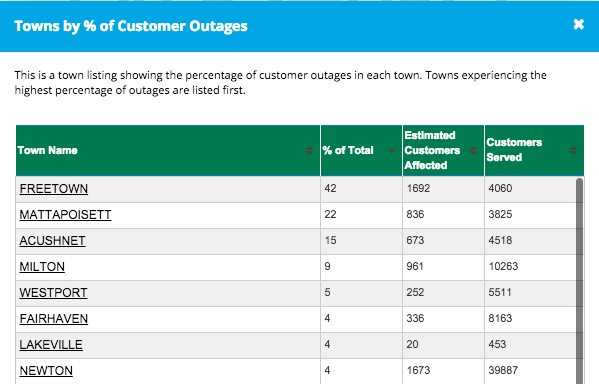Open the NEWTON town link
This screenshot has height=384, width=599.
(x=46, y=371)
